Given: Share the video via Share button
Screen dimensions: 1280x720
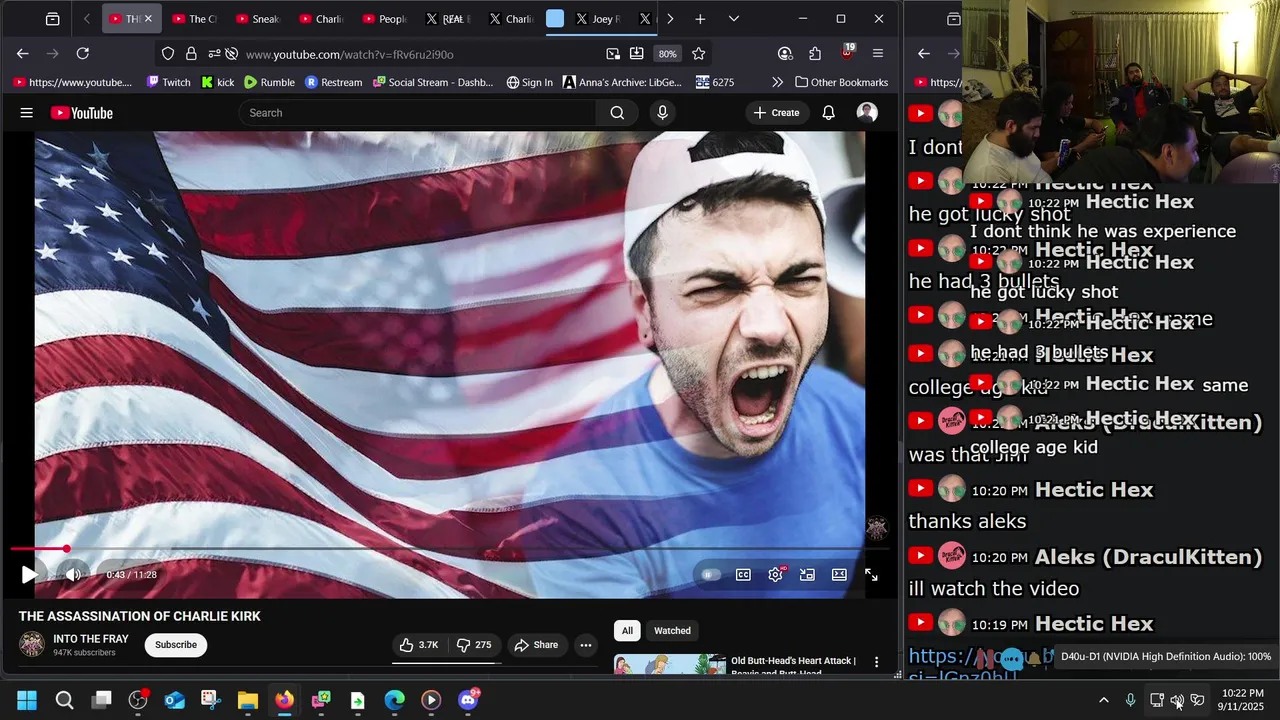Looking at the screenshot, I should pyautogui.click(x=537, y=645).
